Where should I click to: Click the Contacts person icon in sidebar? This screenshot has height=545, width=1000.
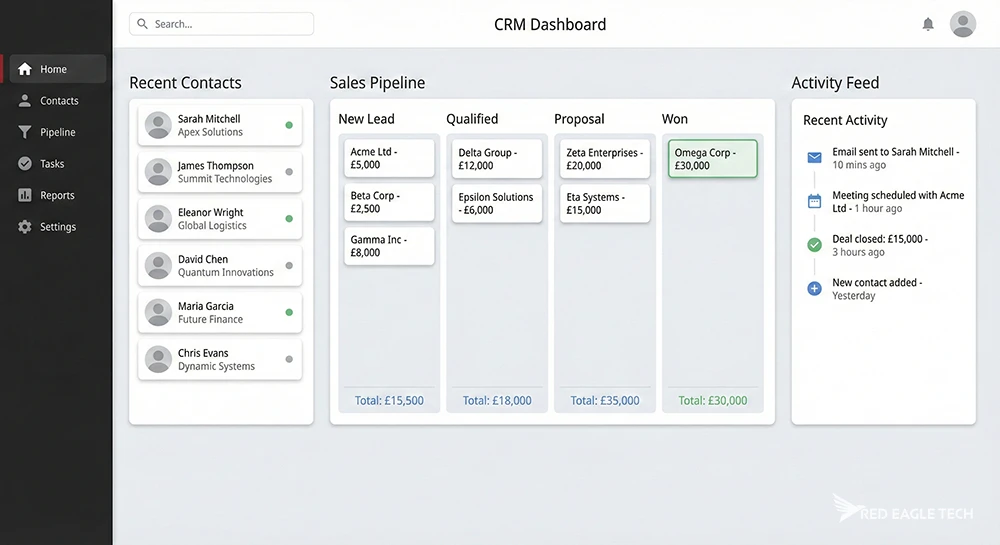[x=25, y=101]
